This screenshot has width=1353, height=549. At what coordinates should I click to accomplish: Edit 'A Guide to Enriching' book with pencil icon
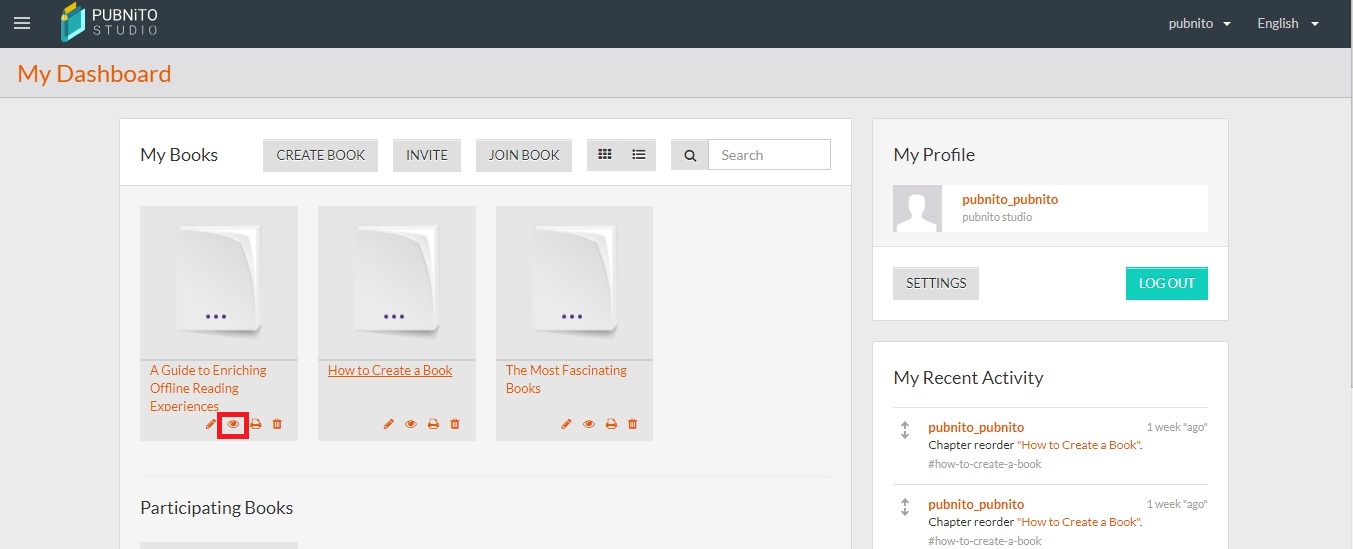[x=211, y=424]
